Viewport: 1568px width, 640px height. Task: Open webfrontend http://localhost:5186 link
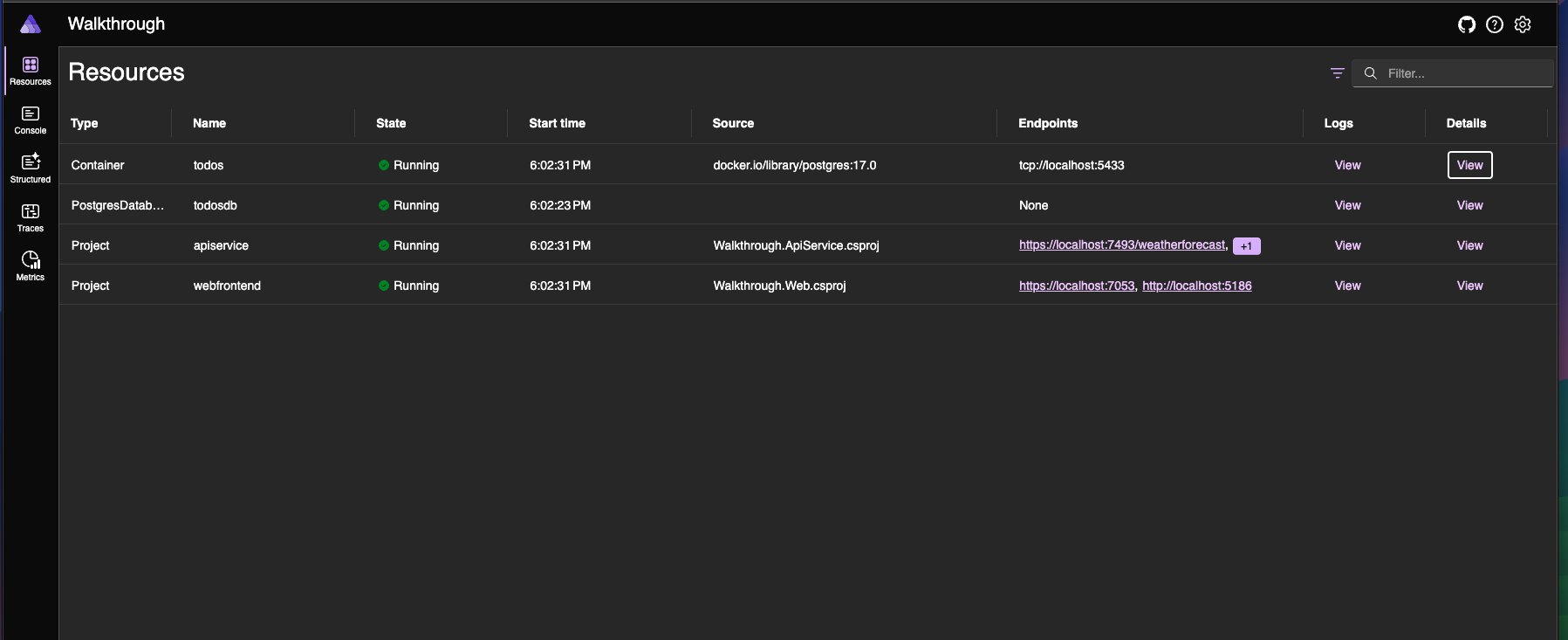1196,286
